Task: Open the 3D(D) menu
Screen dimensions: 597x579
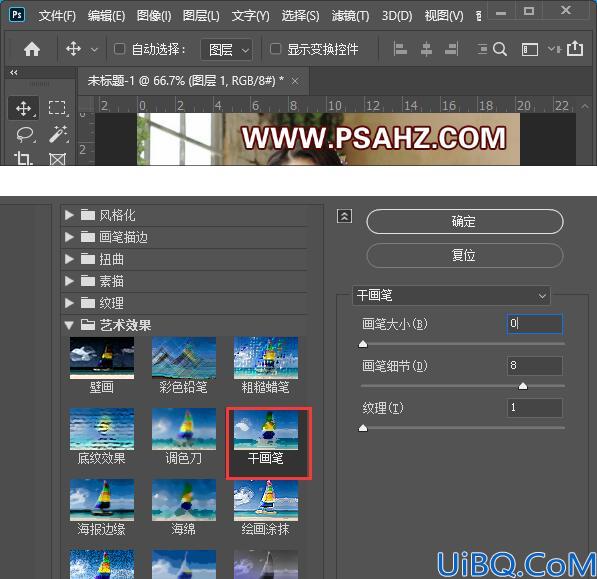Action: (x=397, y=16)
